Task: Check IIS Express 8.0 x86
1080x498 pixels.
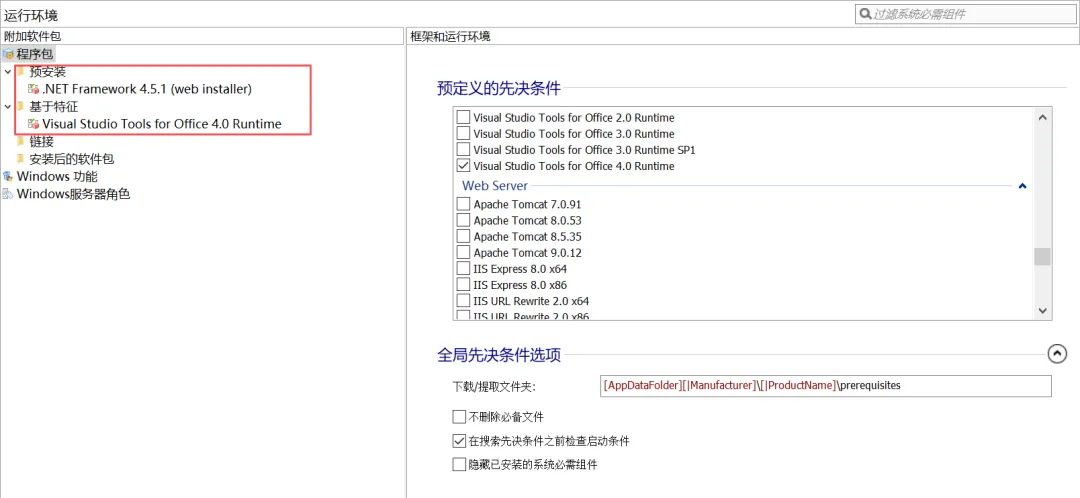Action: click(x=464, y=284)
